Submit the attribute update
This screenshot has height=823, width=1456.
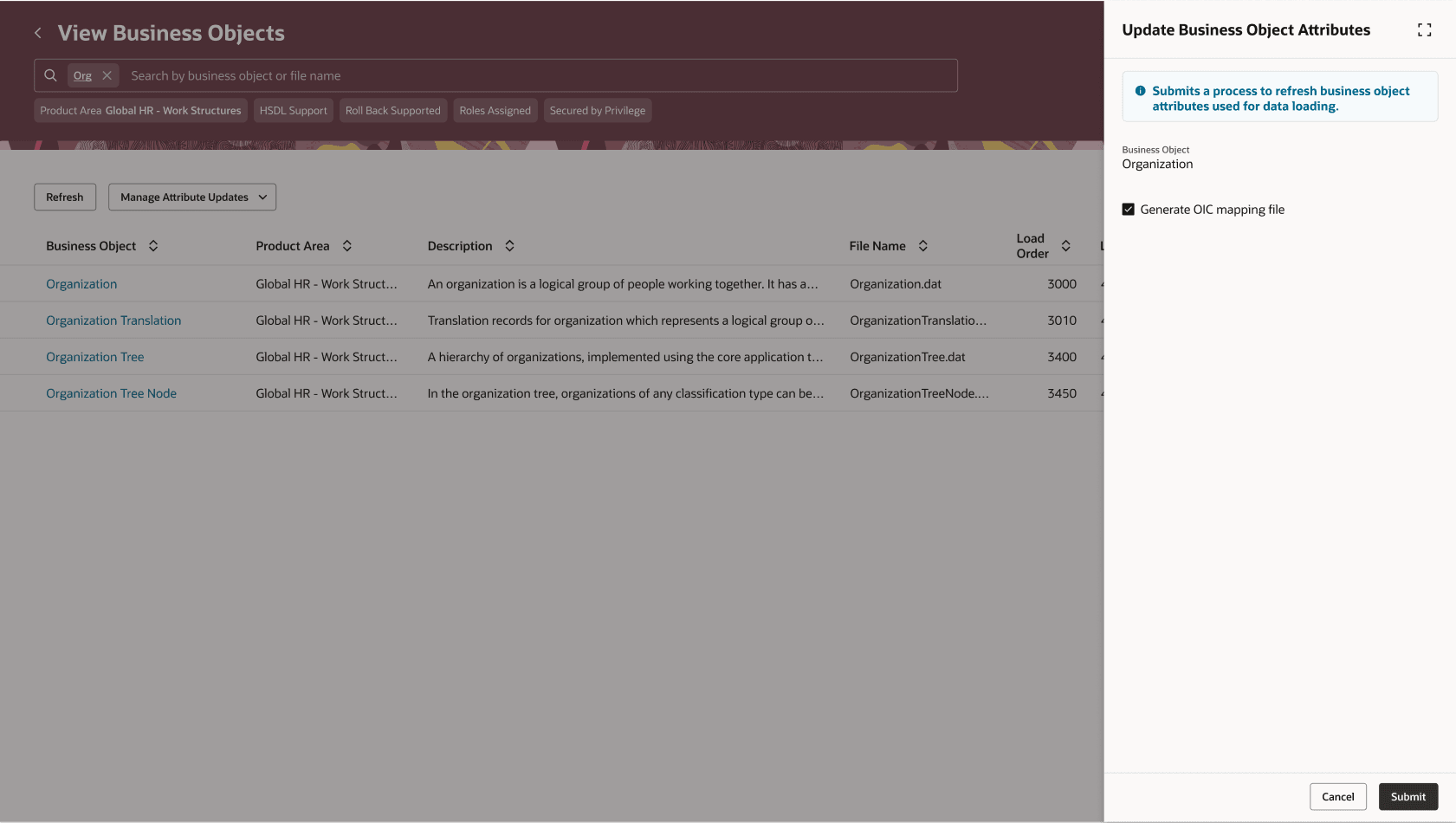pos(1407,797)
